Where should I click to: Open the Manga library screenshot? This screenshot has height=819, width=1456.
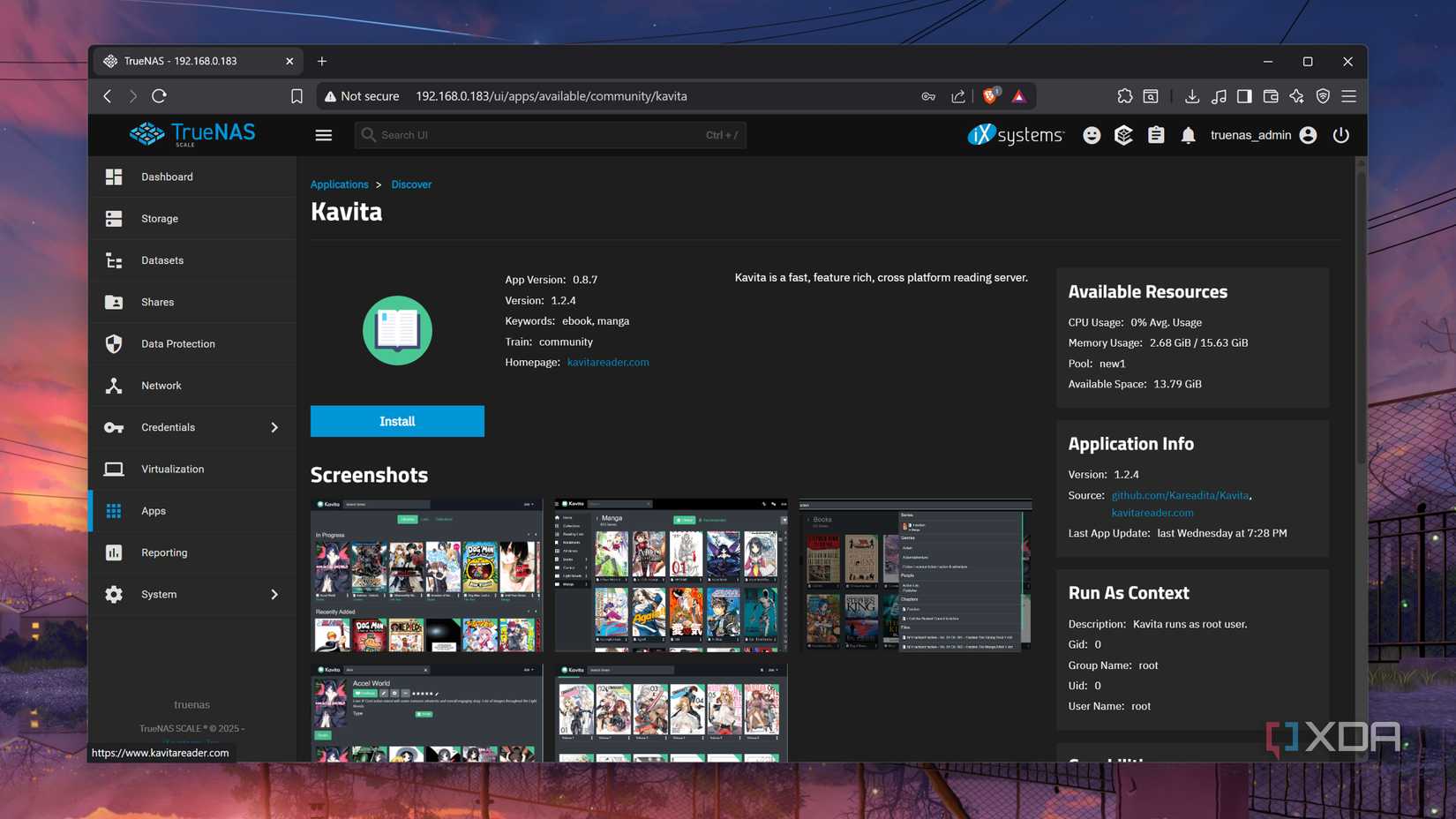pos(671,575)
